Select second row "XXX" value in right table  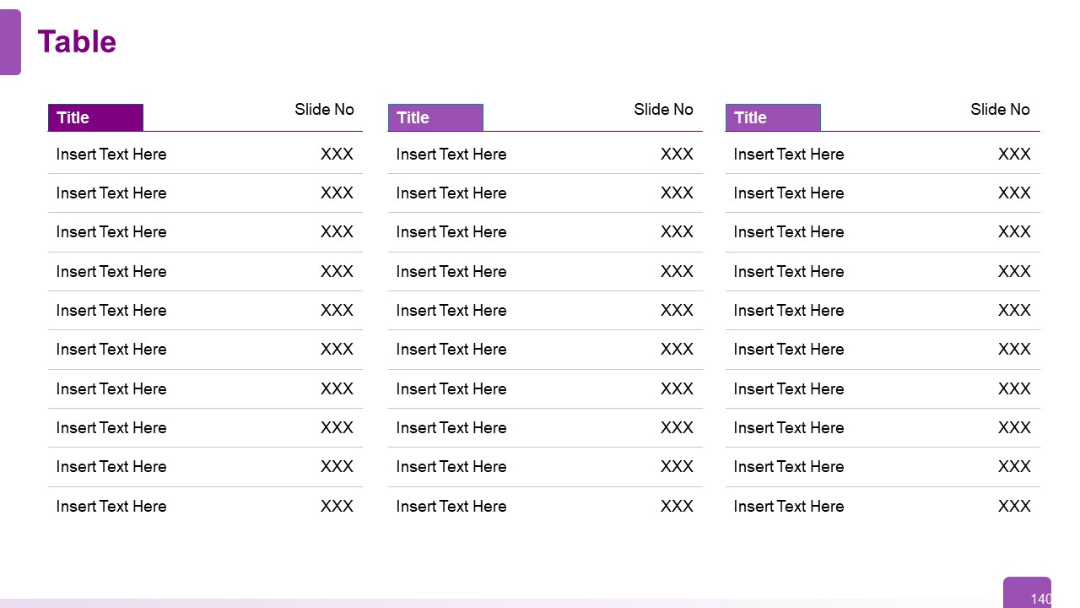tap(1015, 193)
